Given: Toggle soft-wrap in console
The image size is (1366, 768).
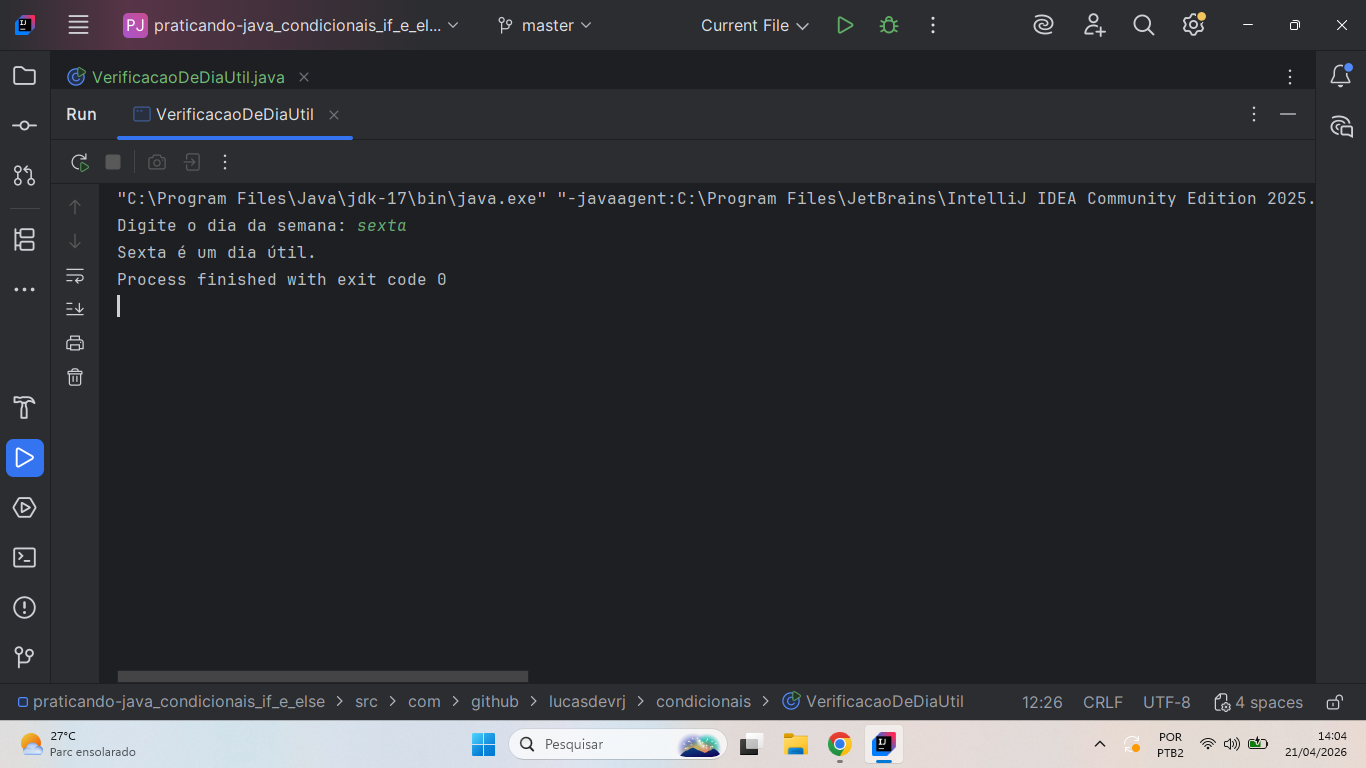Looking at the screenshot, I should (75, 275).
